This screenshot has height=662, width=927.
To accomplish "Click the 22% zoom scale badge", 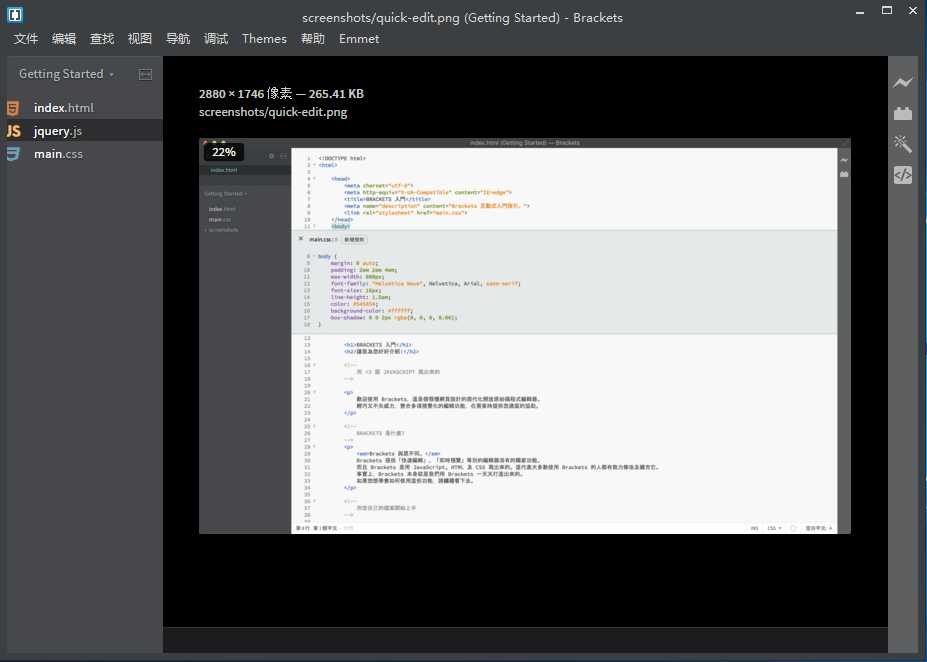I will [x=224, y=152].
